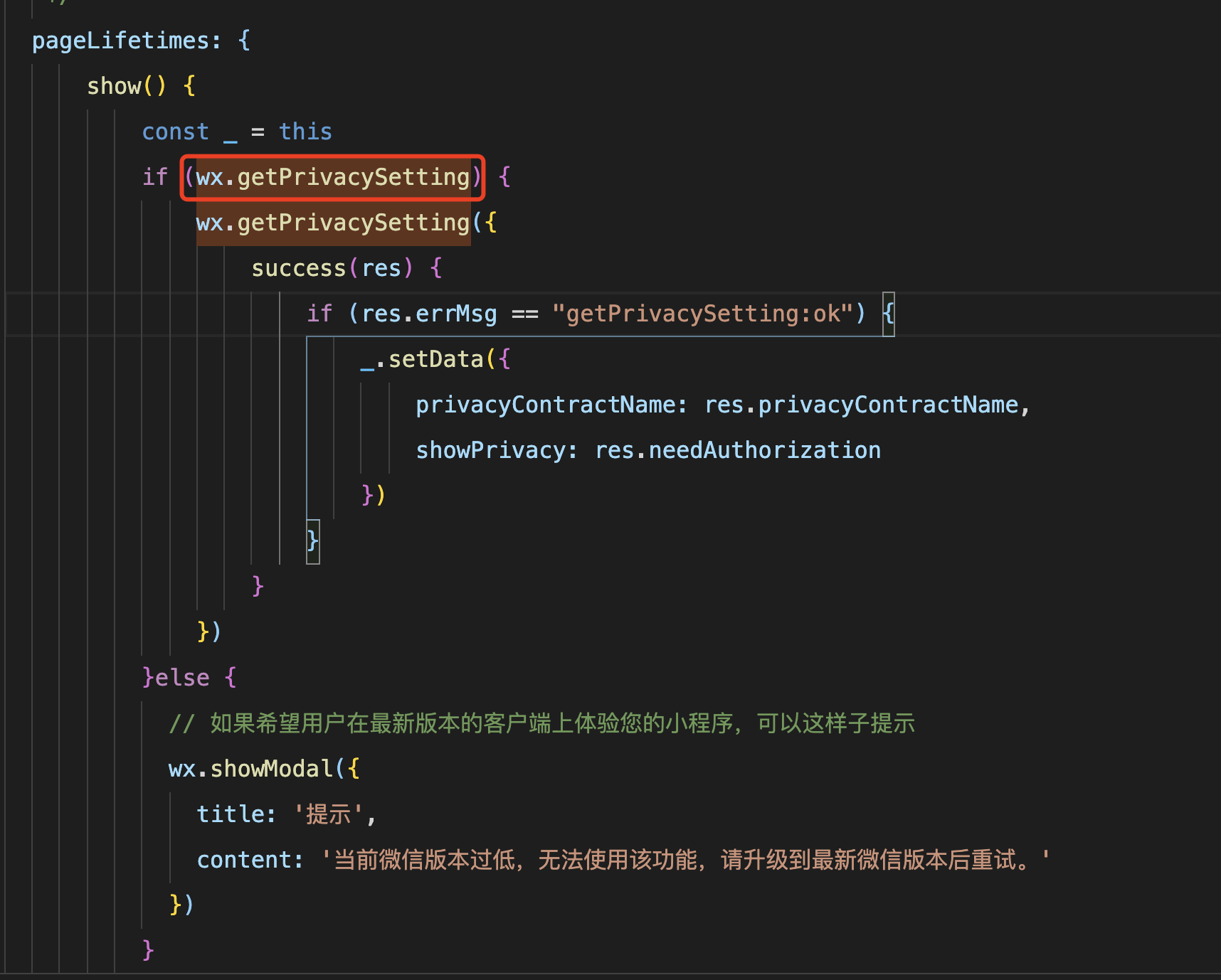Image resolution: width=1221 pixels, height=980 pixels.
Task: Click the res parameter in success(res)
Action: click(x=381, y=268)
